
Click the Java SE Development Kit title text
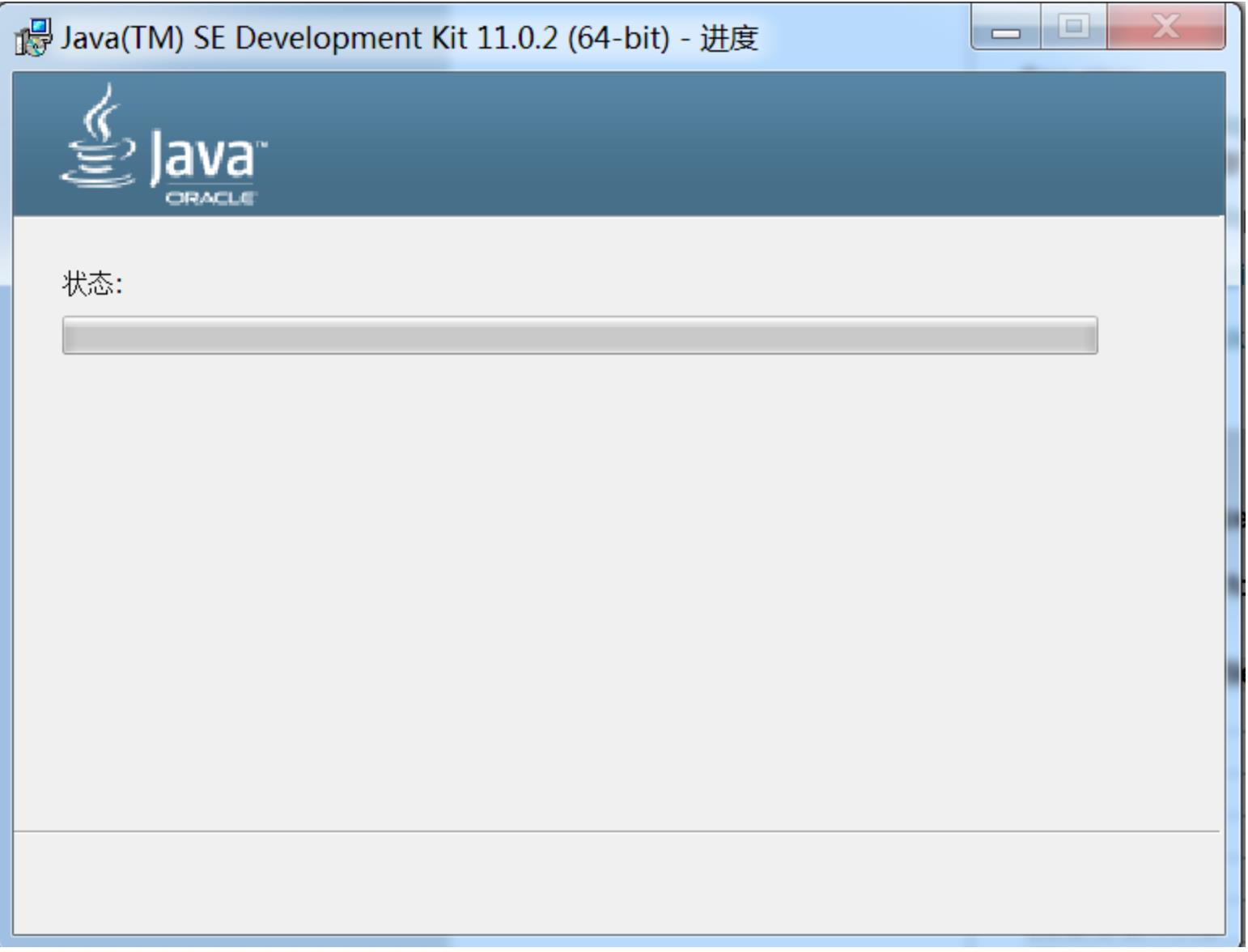[x=409, y=38]
